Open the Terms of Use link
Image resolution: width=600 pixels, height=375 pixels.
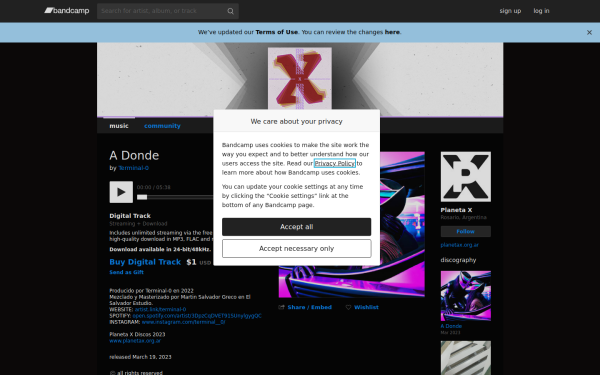coord(277,32)
